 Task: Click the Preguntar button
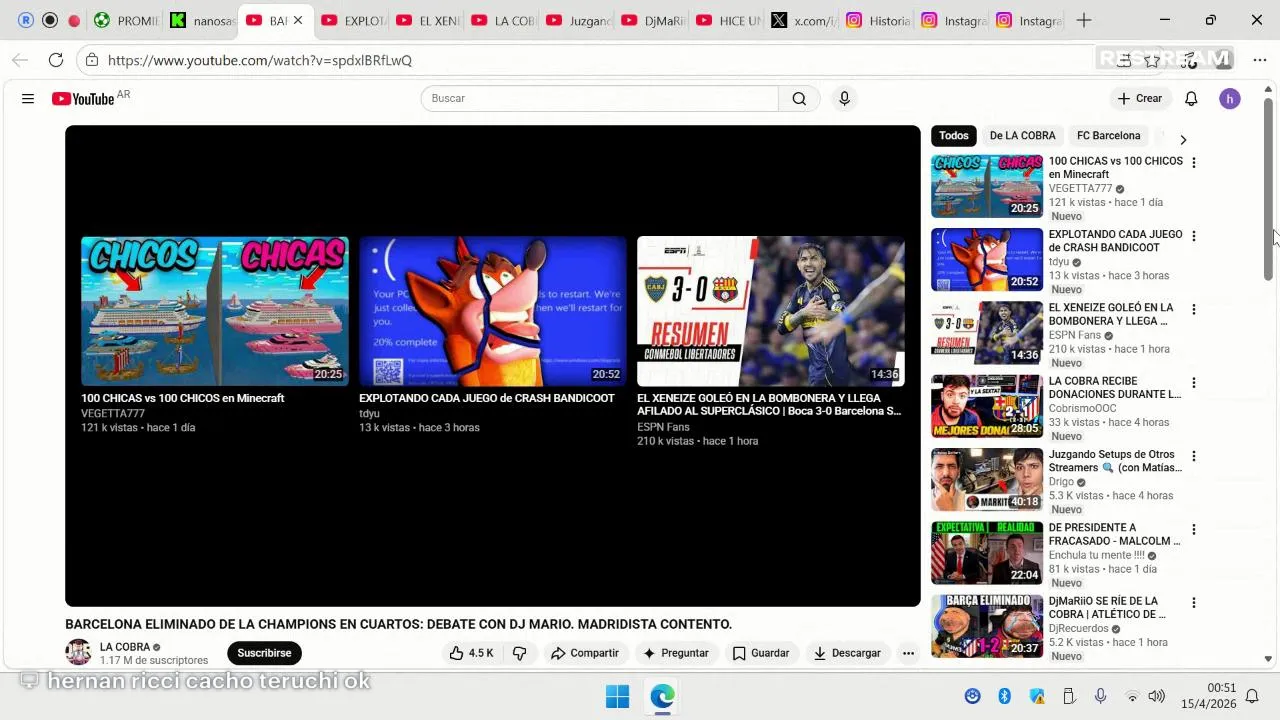(675, 653)
